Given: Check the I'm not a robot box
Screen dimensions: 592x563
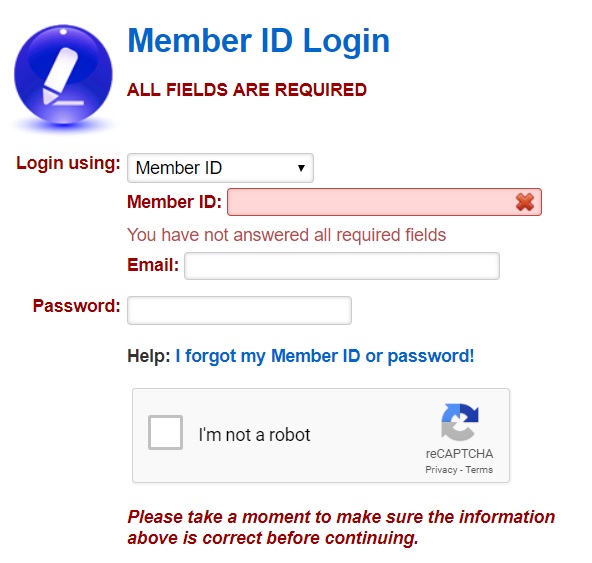Looking at the screenshot, I should (165, 432).
